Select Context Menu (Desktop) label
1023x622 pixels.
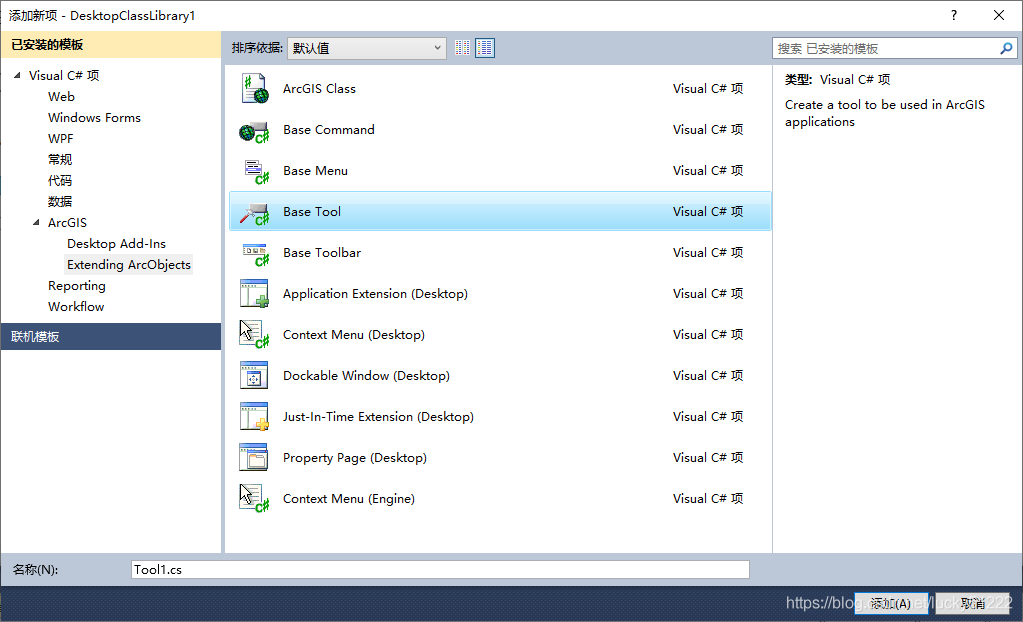click(354, 335)
